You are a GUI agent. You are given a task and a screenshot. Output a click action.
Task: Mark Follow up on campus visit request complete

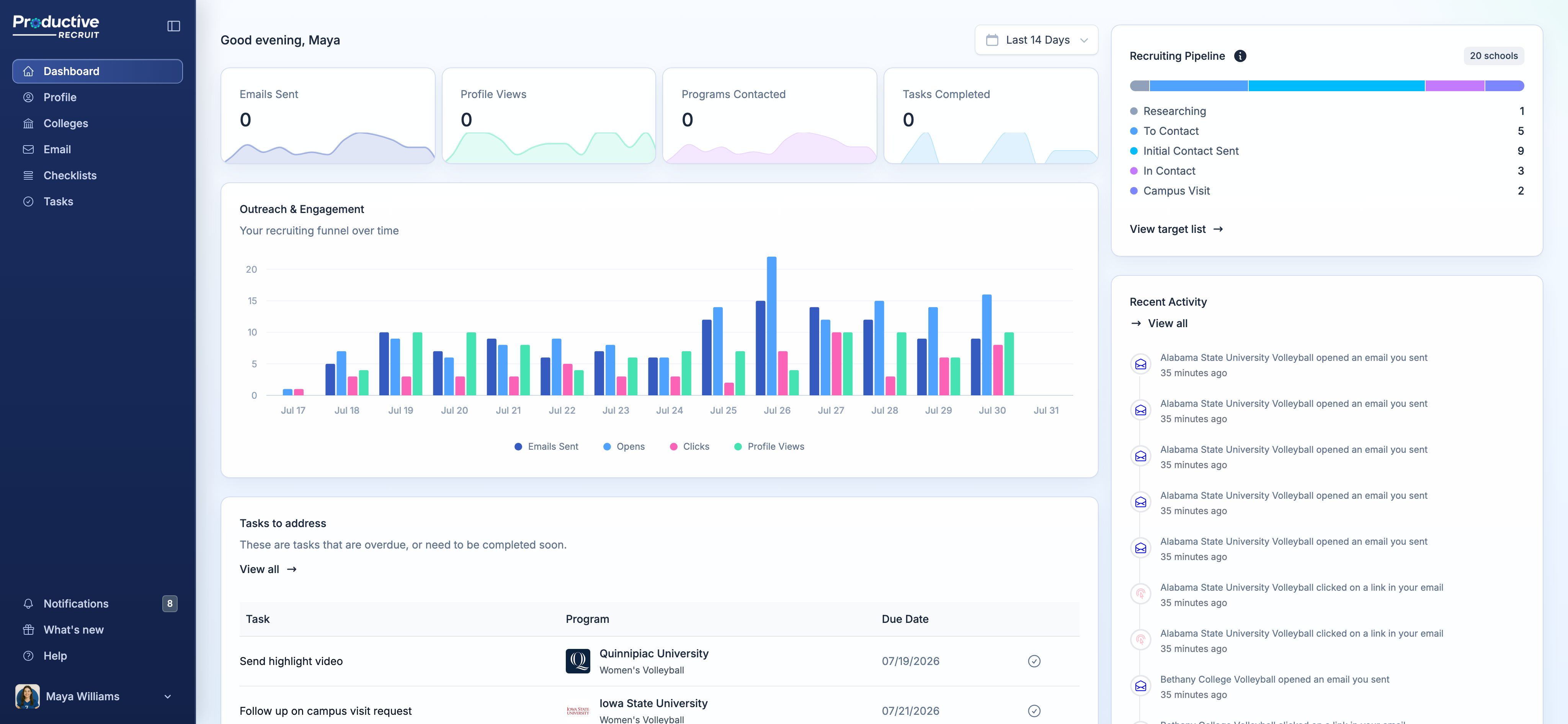(1034, 711)
